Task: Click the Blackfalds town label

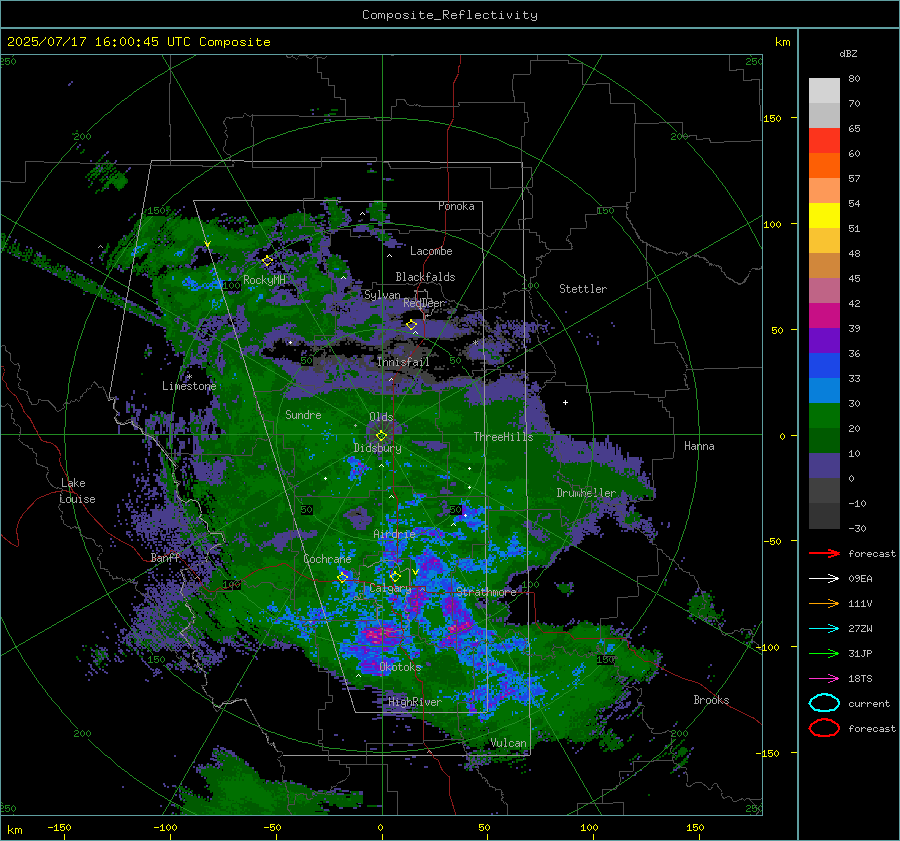Action: tap(425, 277)
